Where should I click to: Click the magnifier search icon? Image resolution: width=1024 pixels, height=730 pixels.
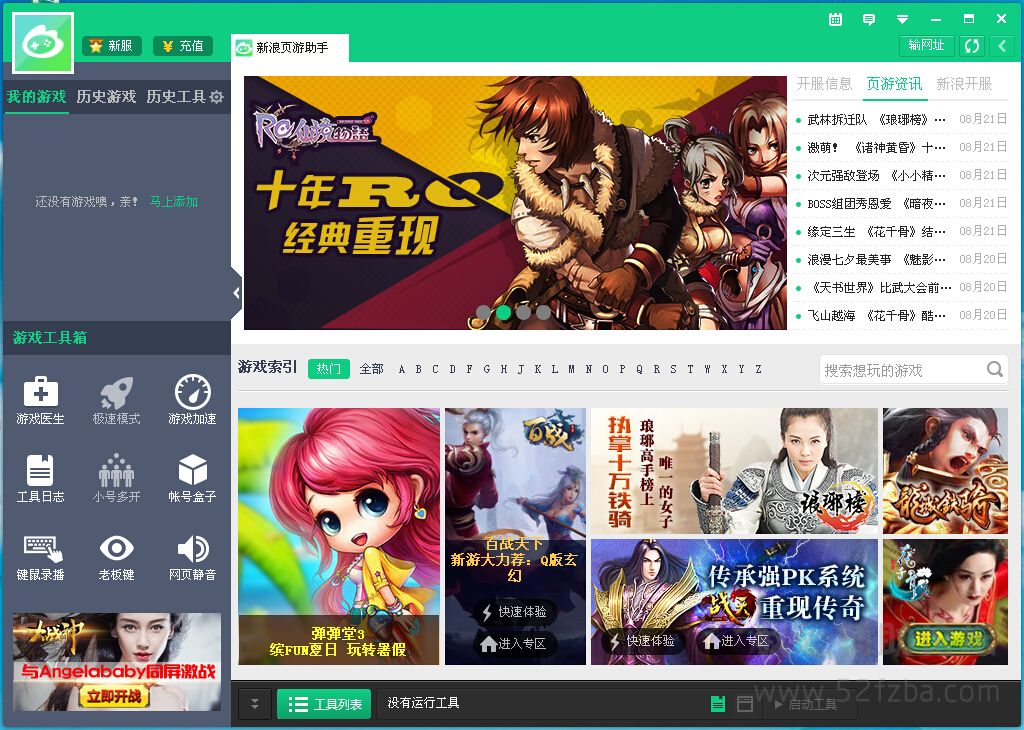(x=995, y=370)
